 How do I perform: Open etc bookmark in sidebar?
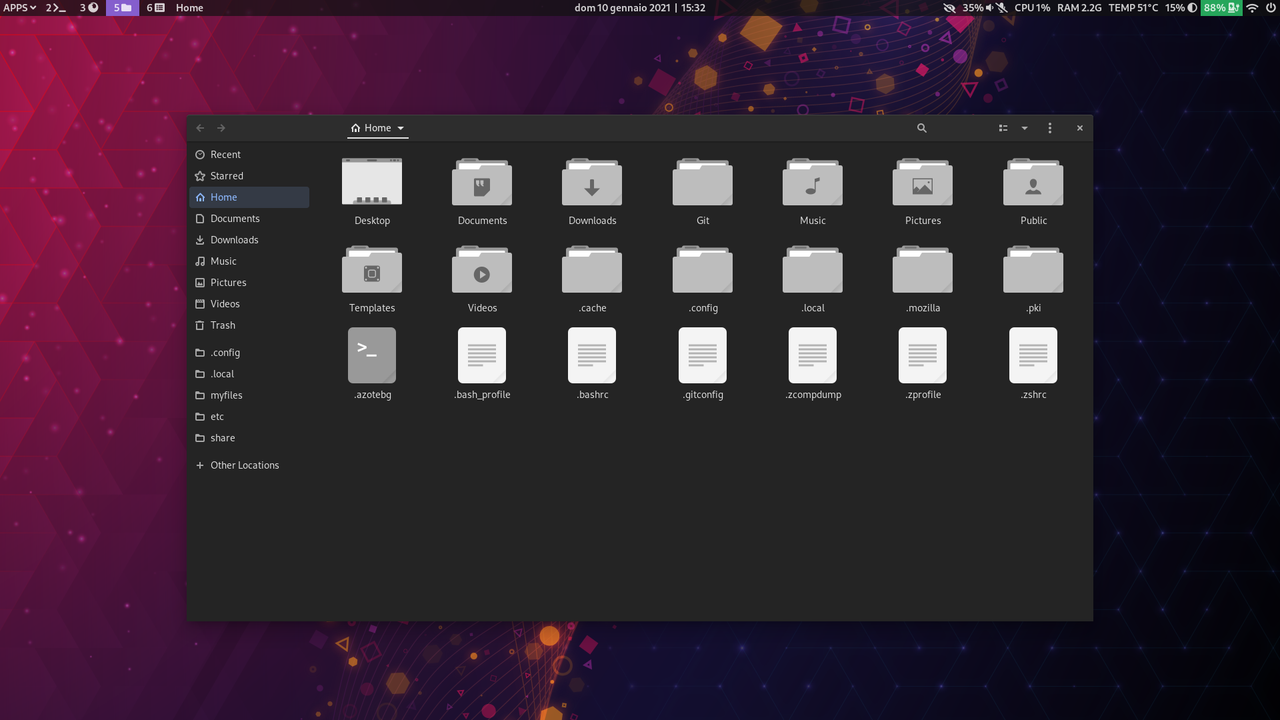tap(249, 417)
